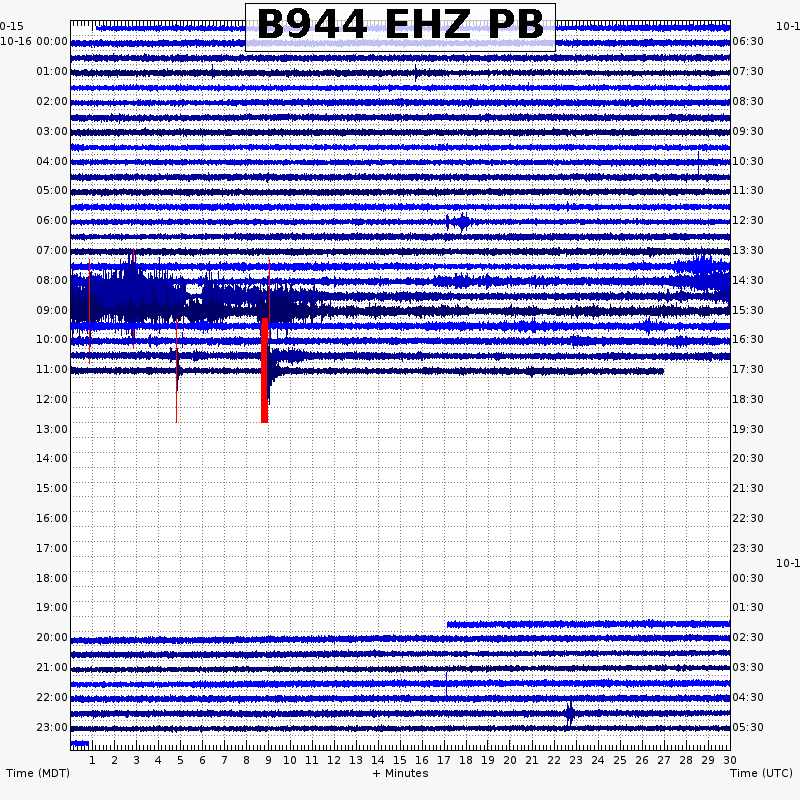Click the 00:30 UTC time label

point(748,578)
